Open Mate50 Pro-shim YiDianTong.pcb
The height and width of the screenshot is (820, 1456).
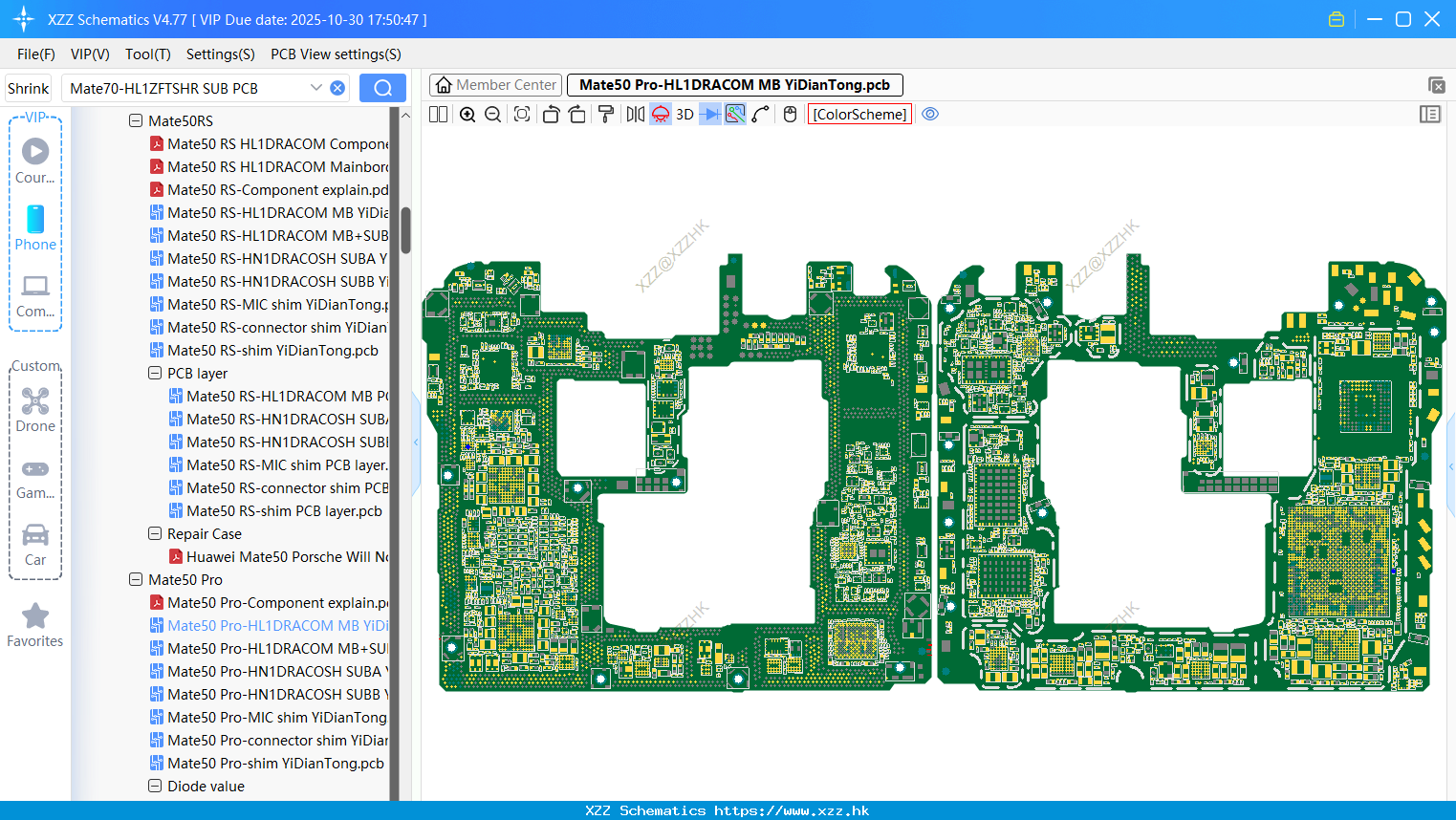click(267, 764)
